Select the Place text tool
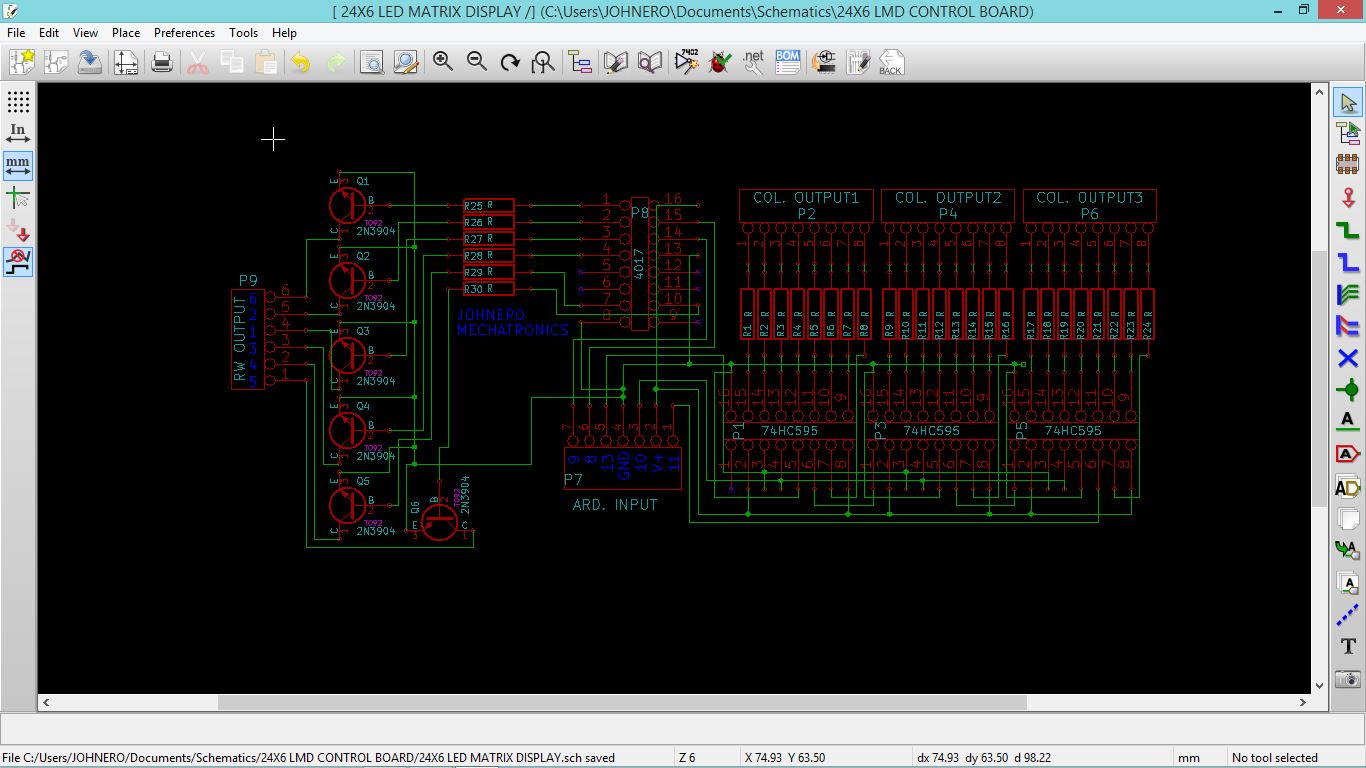Image resolution: width=1366 pixels, height=768 pixels. coord(1348,646)
